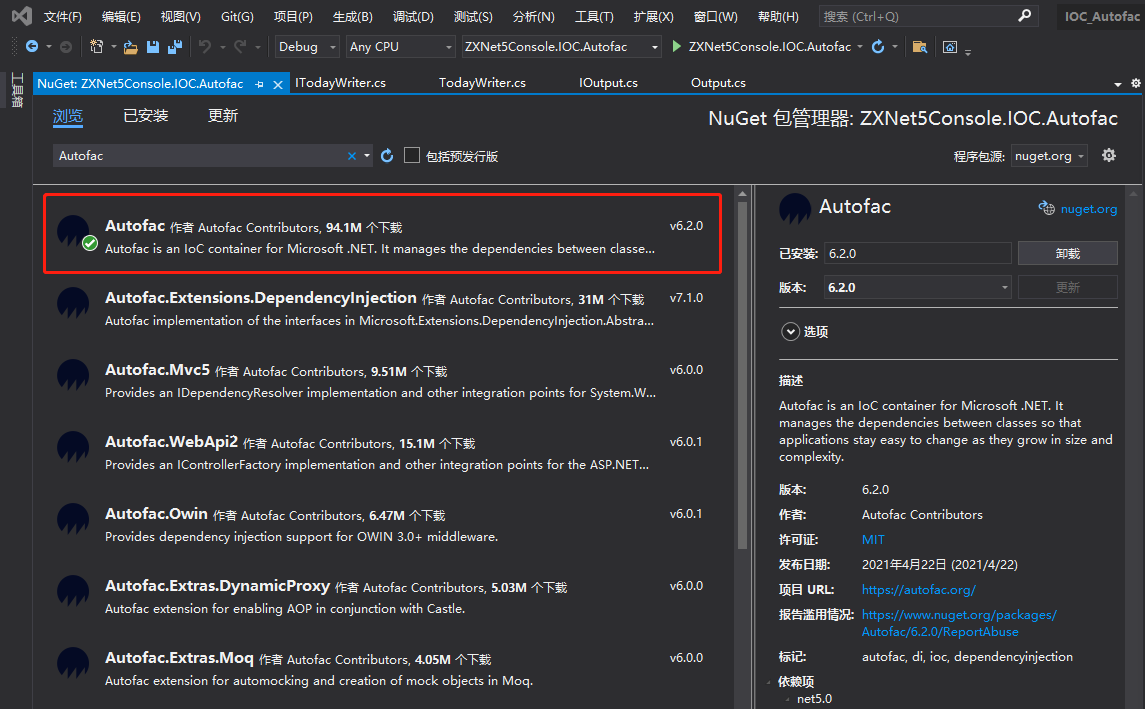Start debugging with the green play icon

[676, 47]
